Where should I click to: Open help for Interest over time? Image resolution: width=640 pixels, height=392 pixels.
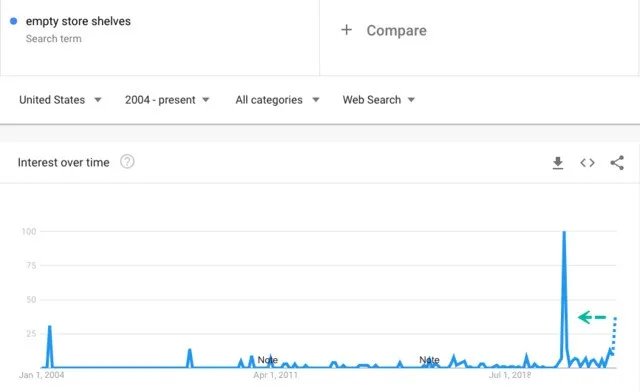pos(127,162)
